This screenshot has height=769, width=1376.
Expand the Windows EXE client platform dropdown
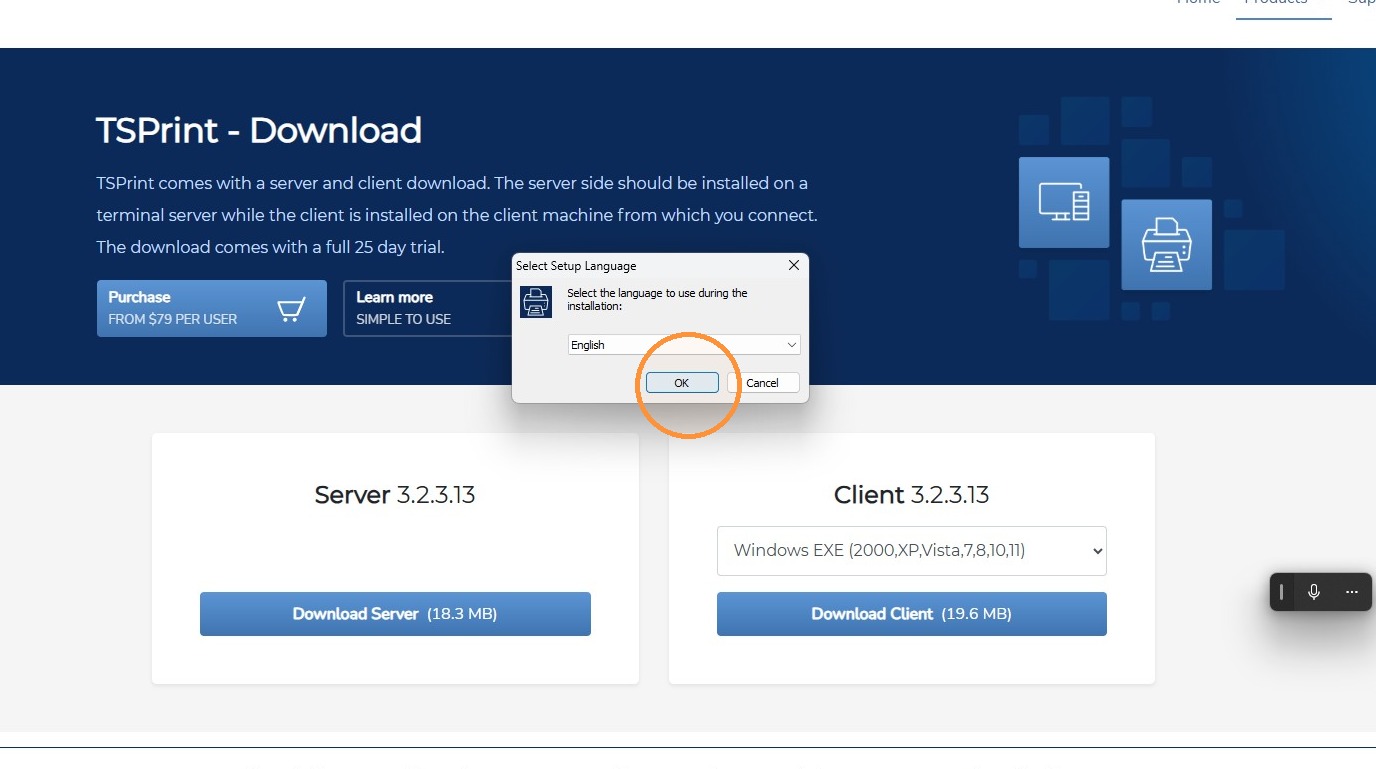tap(912, 551)
